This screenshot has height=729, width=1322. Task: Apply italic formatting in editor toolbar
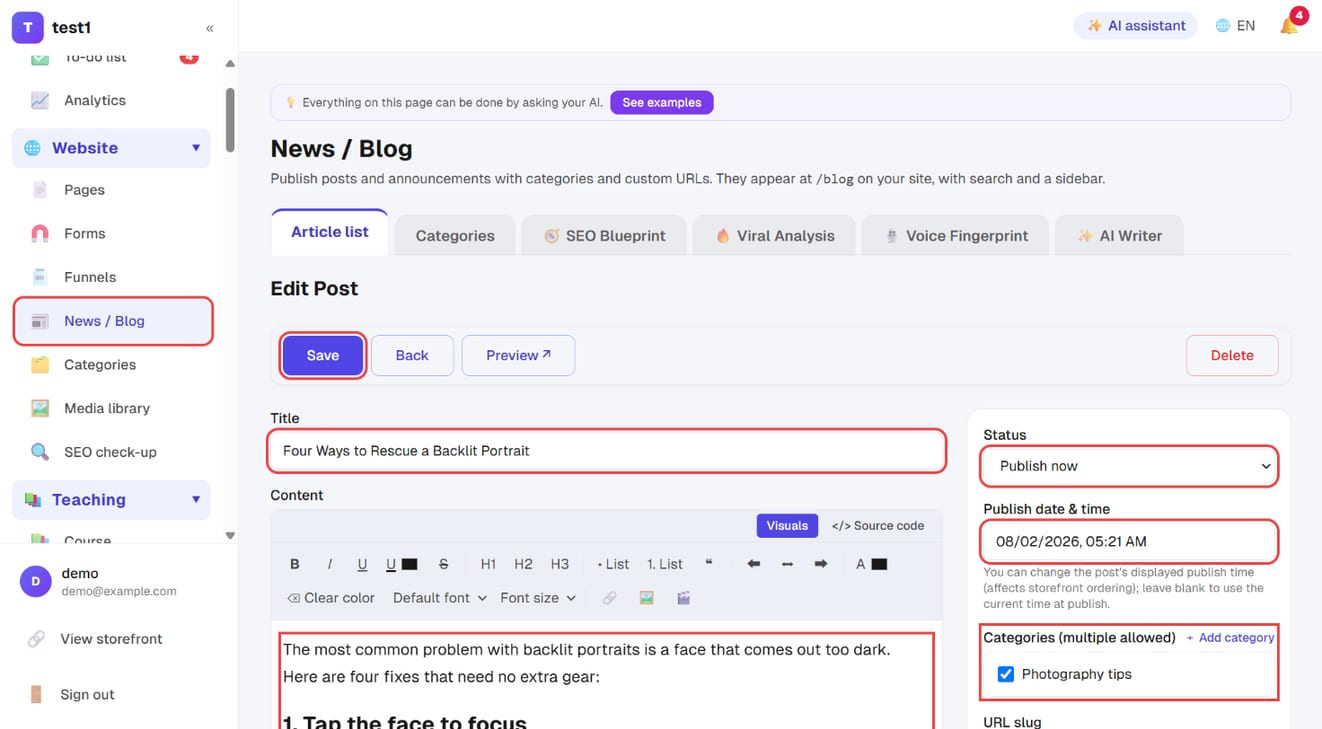click(x=330, y=564)
